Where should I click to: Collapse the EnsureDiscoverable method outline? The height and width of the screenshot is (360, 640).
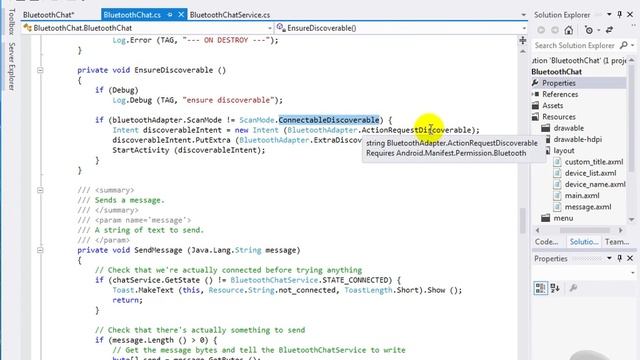click(40, 70)
